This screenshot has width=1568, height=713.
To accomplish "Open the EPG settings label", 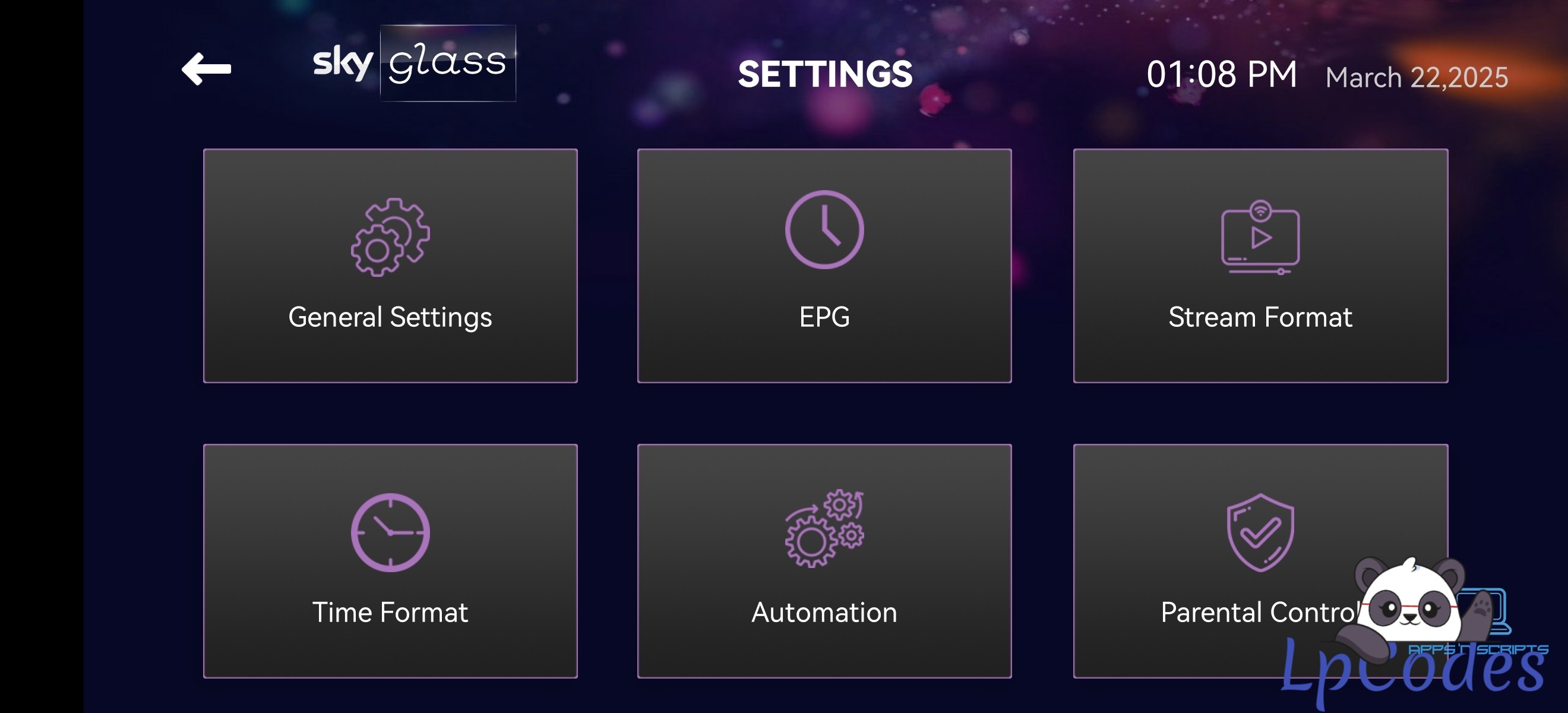I will tap(824, 317).
